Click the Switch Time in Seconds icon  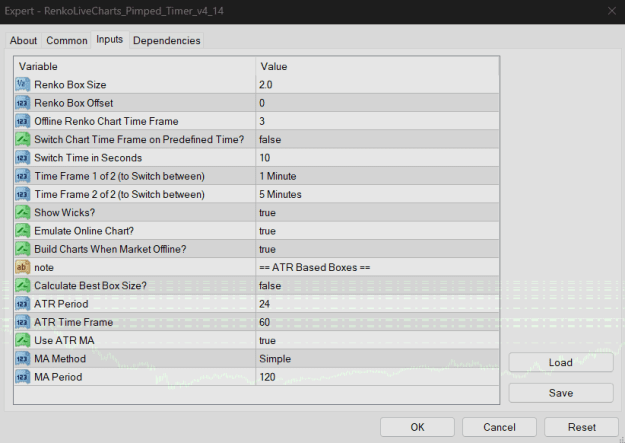22,158
